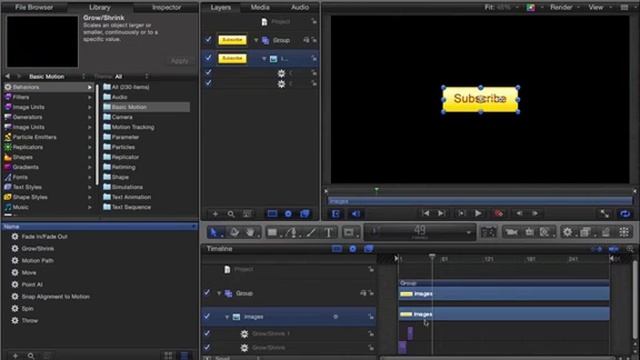Viewport: 640px width, 360px height.
Task: Select the Pan hand tool
Action: point(251,232)
